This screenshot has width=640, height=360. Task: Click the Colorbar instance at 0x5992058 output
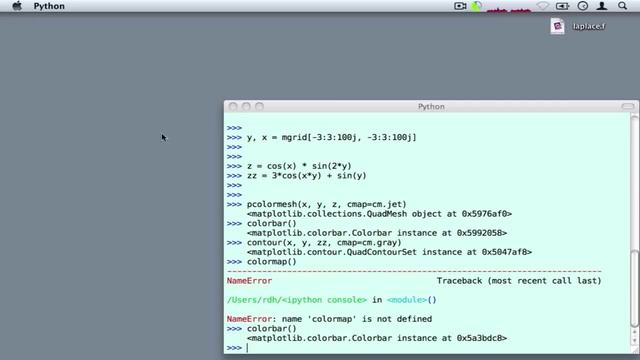(x=377, y=233)
